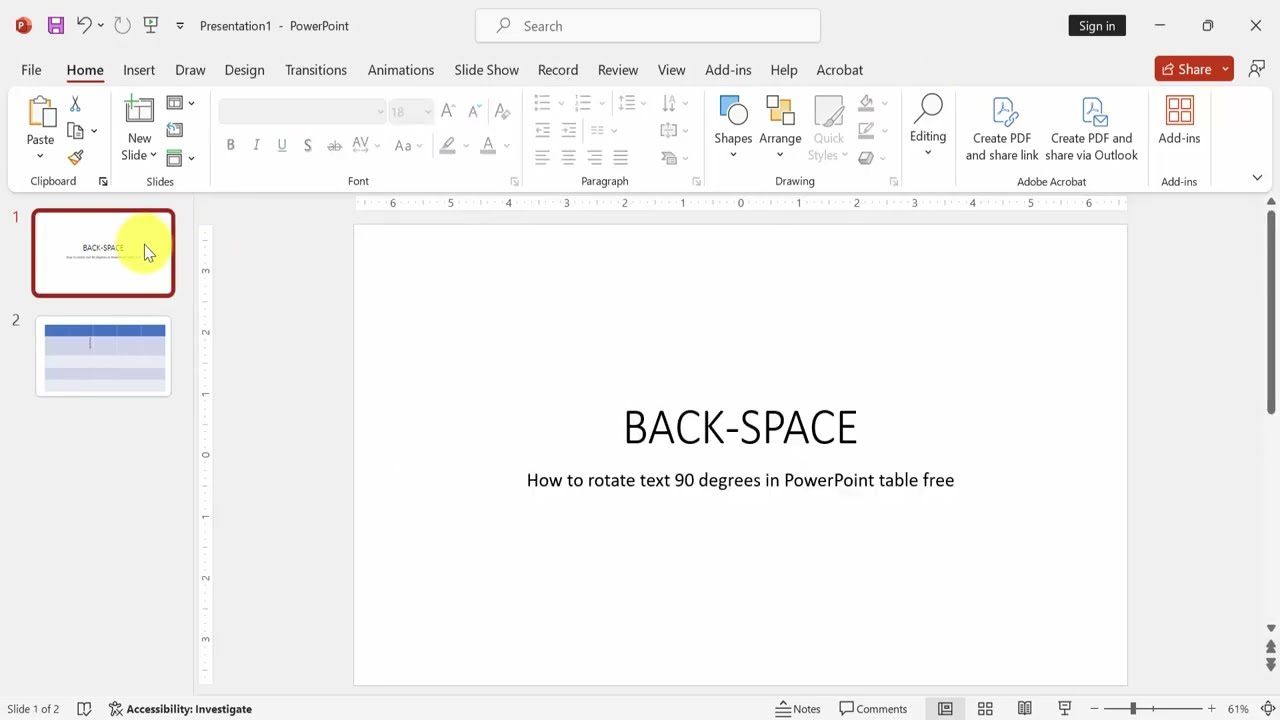
Task: Expand Customize Quick Access Toolbar arrow
Action: 180,25
